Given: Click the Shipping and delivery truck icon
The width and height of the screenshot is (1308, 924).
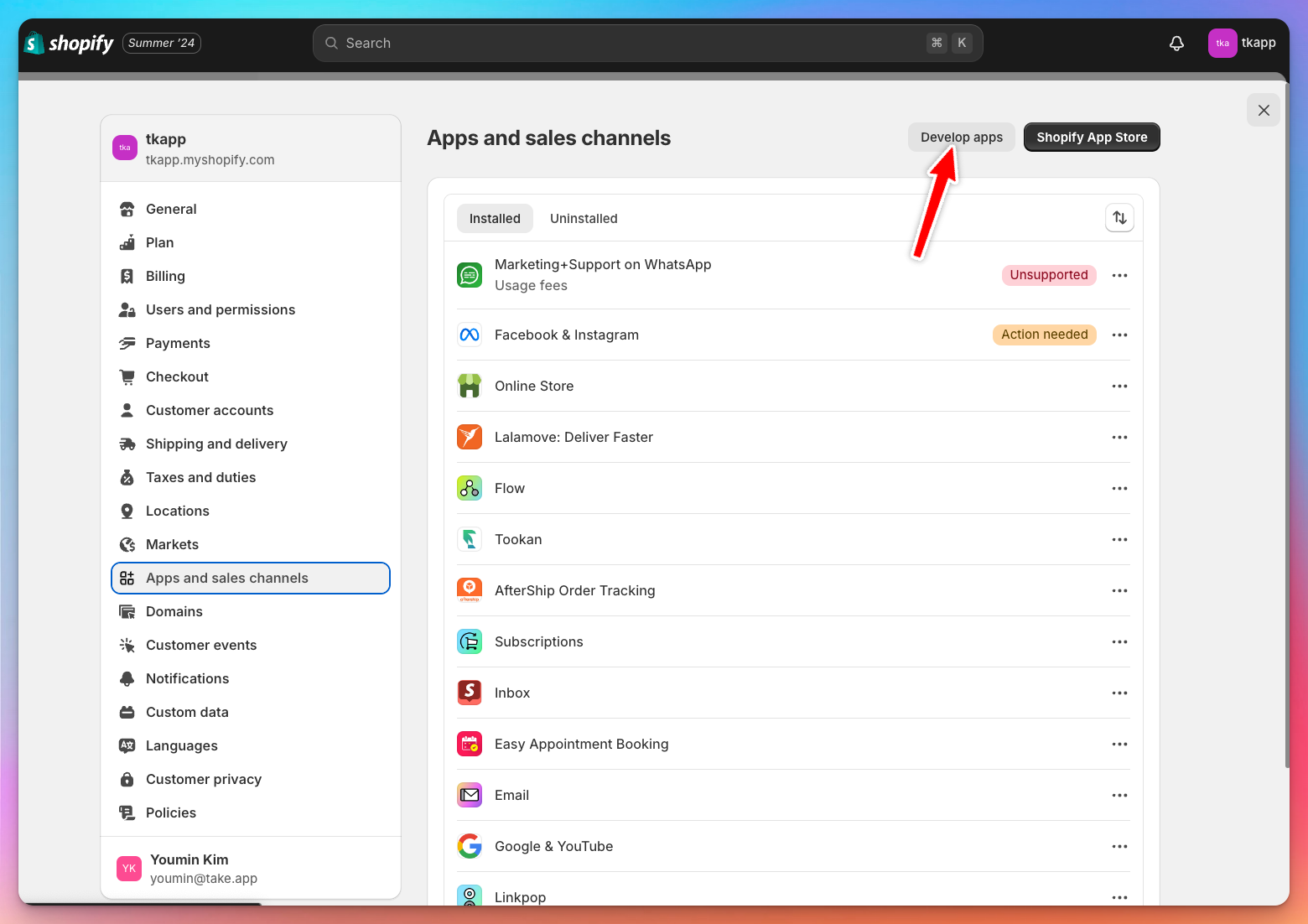Looking at the screenshot, I should (x=127, y=444).
